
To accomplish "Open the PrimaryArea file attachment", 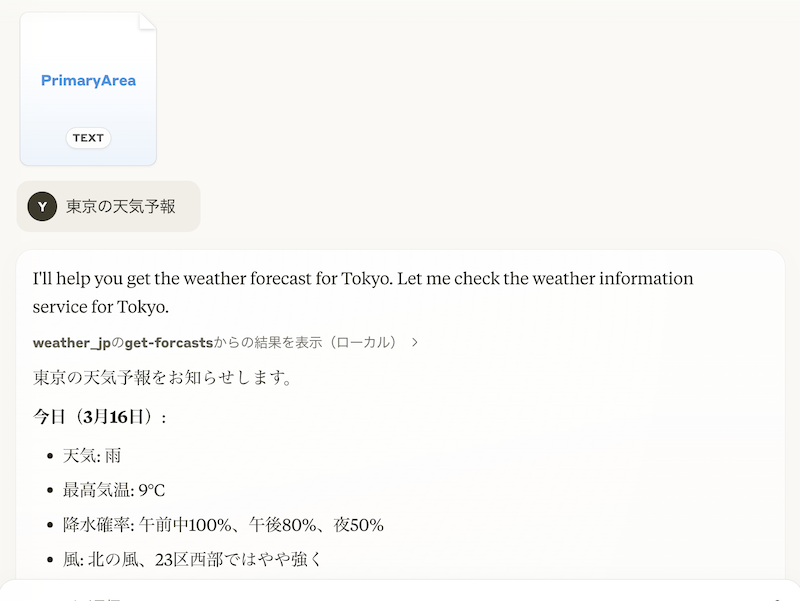I will click(x=88, y=89).
